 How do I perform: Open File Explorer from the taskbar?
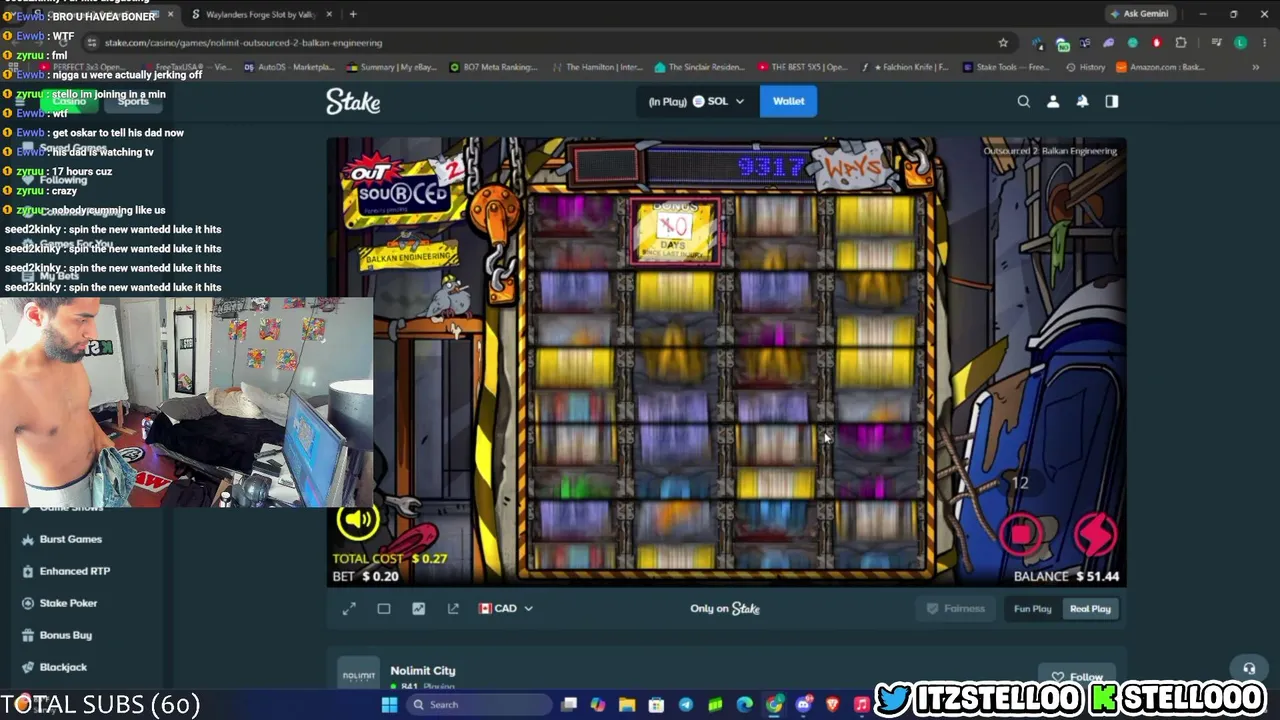[627, 705]
